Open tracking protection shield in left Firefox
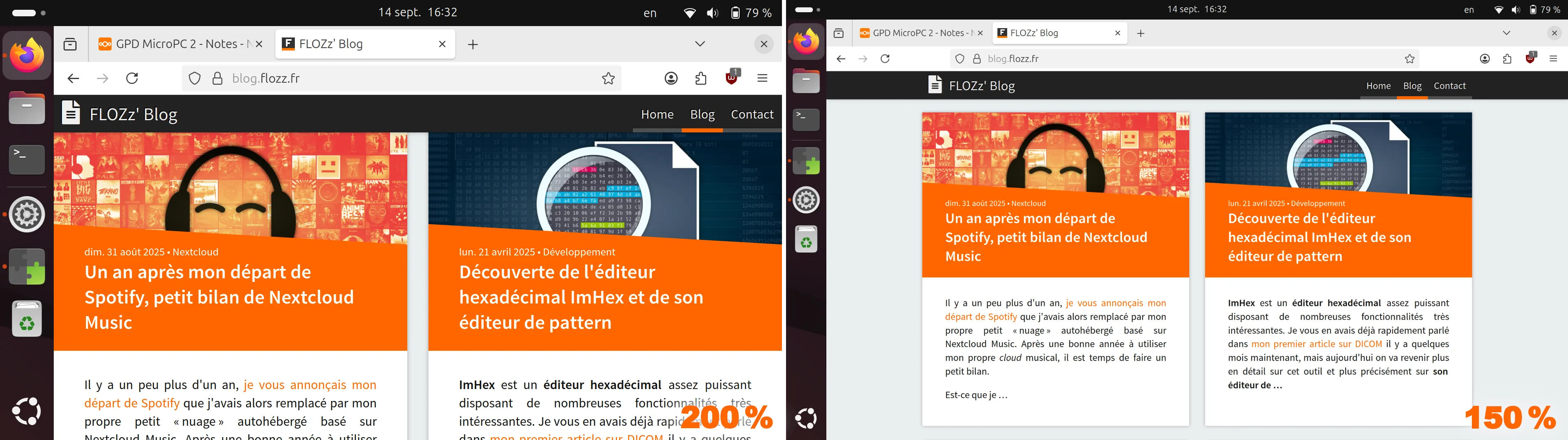The image size is (1568, 440). (194, 79)
